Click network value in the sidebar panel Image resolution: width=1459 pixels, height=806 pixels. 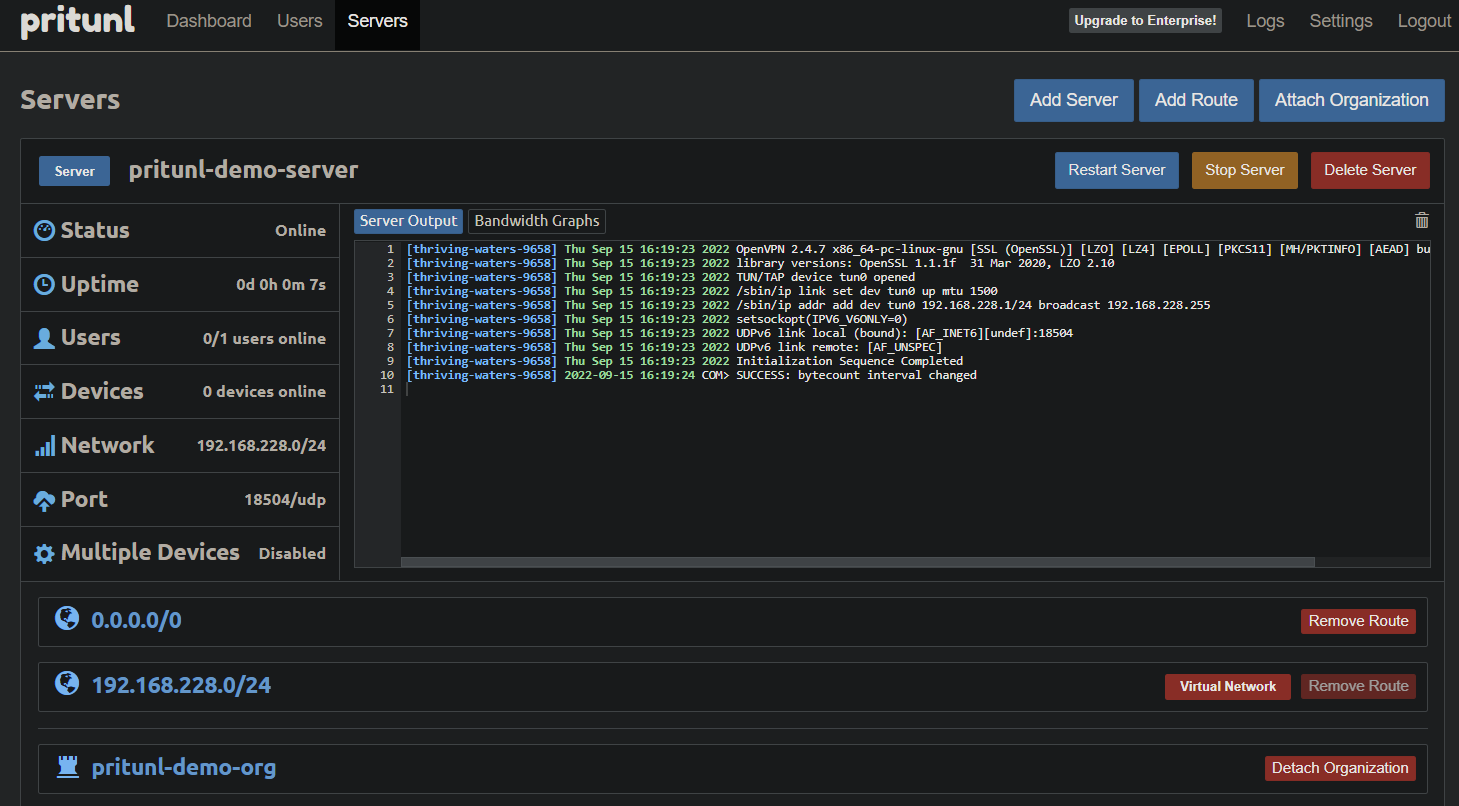[261, 446]
